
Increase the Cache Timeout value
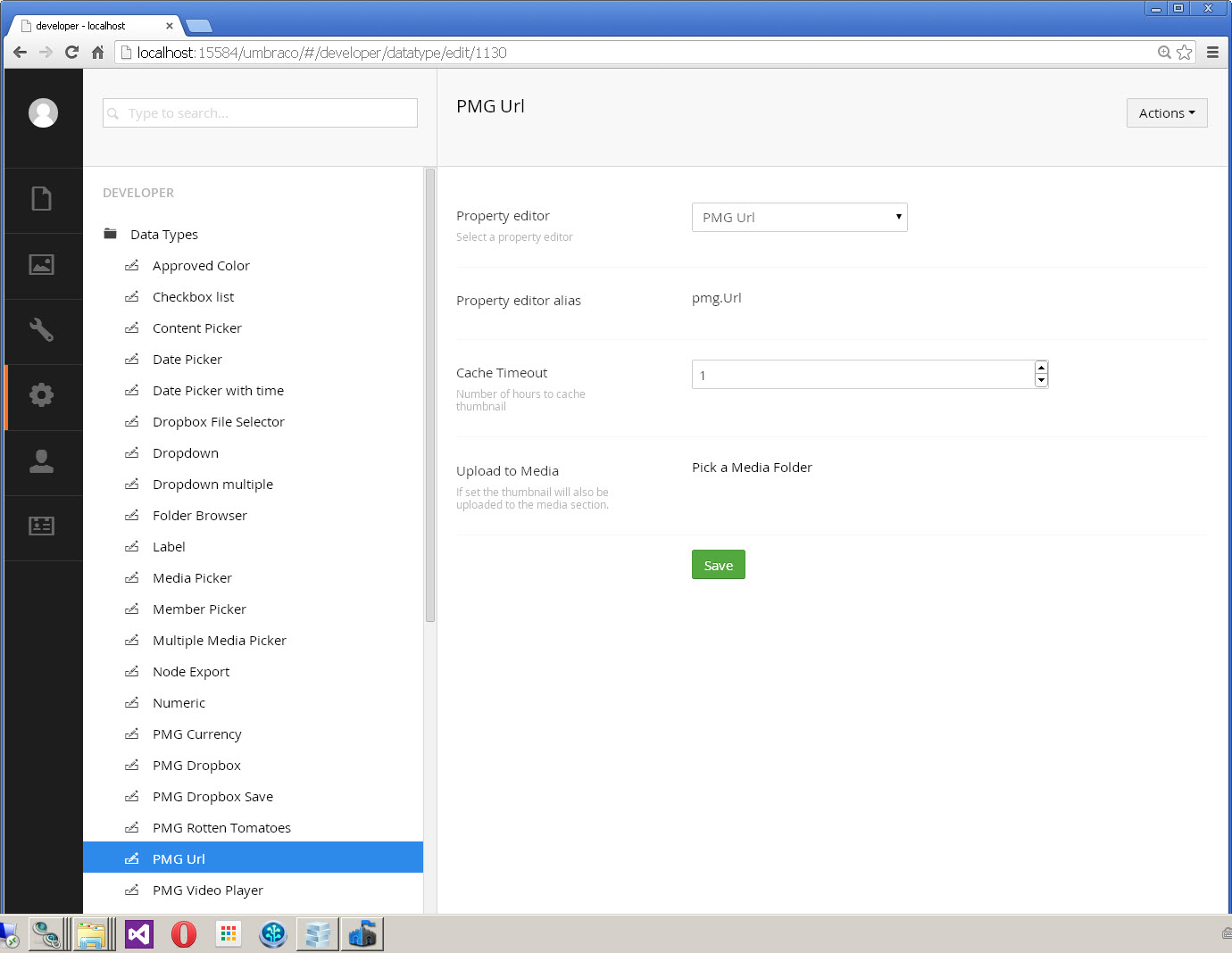(1041, 368)
